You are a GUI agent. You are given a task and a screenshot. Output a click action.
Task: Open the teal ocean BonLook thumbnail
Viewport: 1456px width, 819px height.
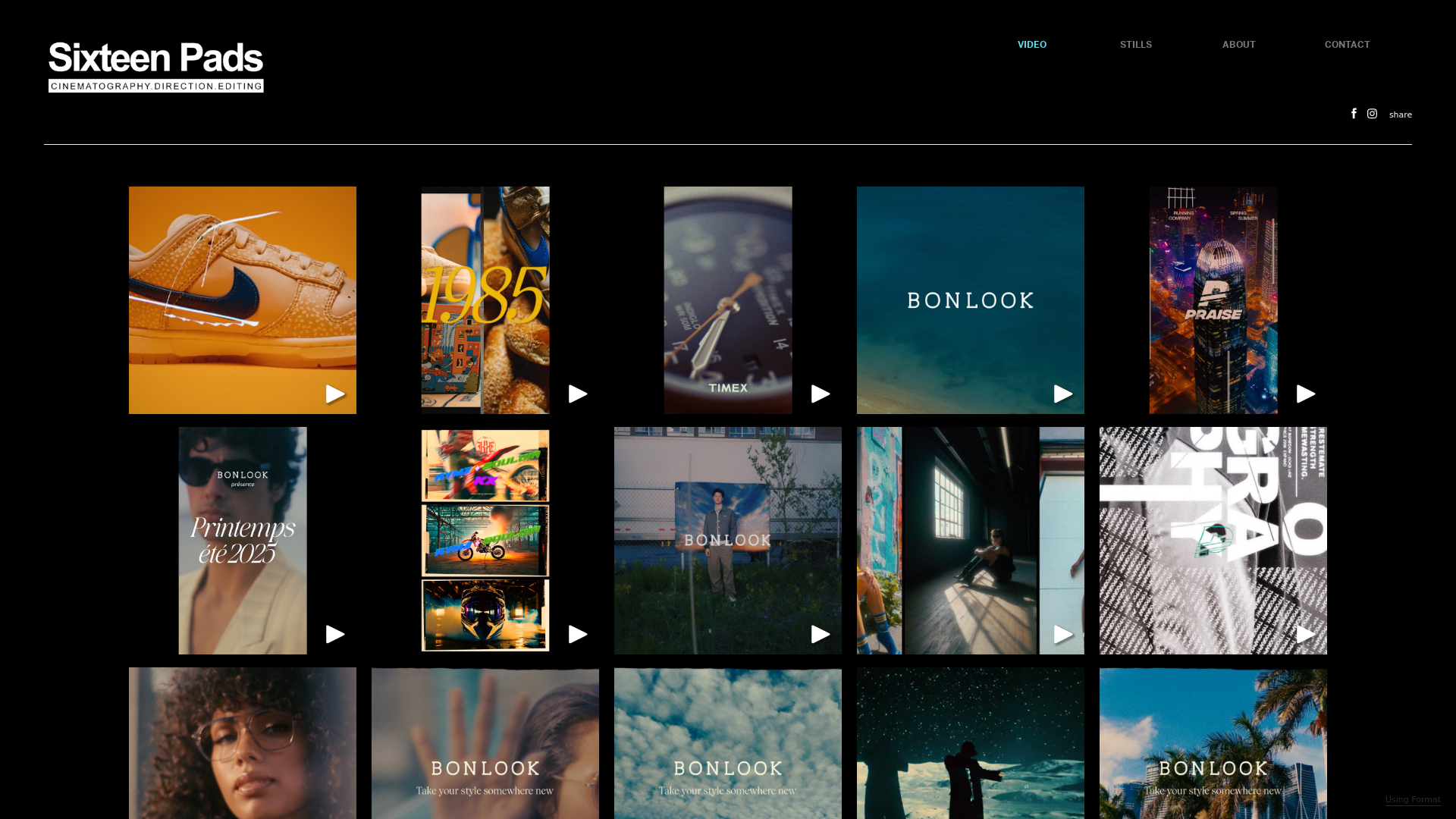[x=971, y=300]
